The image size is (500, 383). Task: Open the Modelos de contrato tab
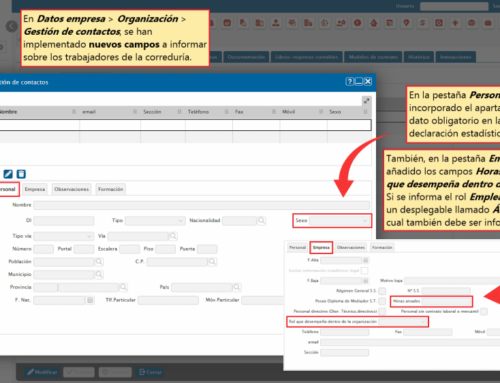point(373,57)
